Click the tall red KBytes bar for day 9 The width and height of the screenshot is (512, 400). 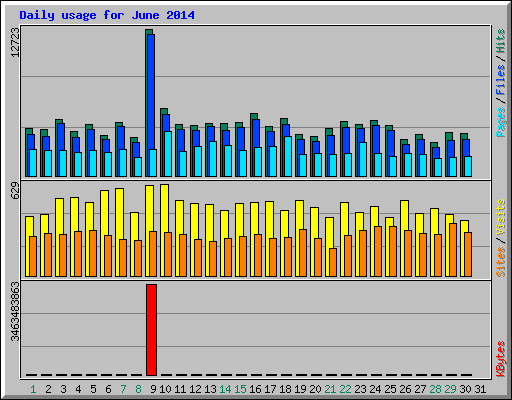[151, 330]
